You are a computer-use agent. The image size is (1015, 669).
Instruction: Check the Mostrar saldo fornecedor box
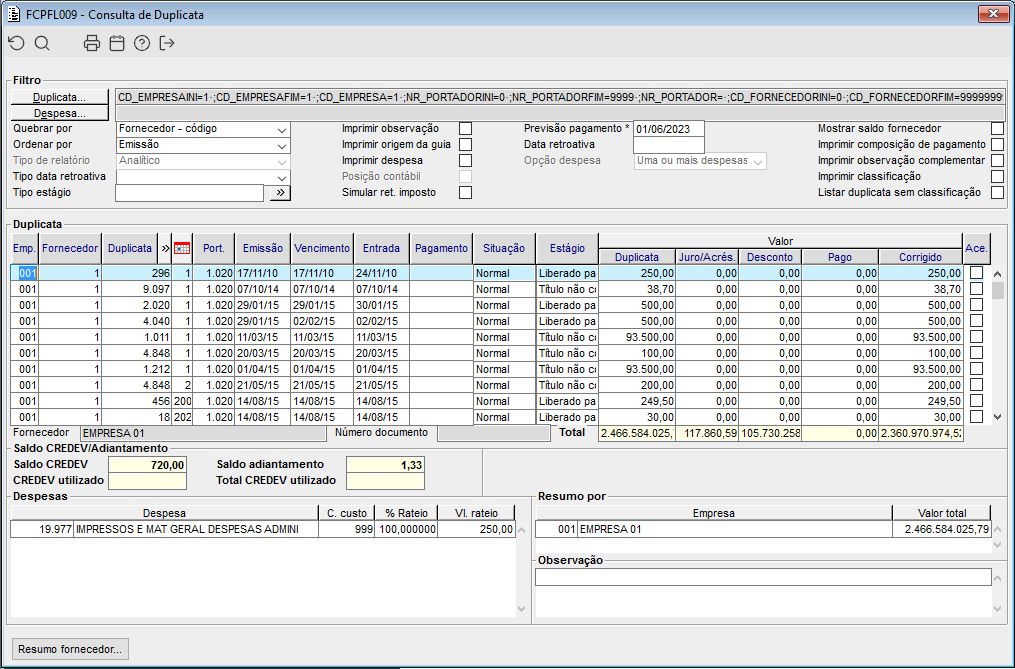point(997,129)
